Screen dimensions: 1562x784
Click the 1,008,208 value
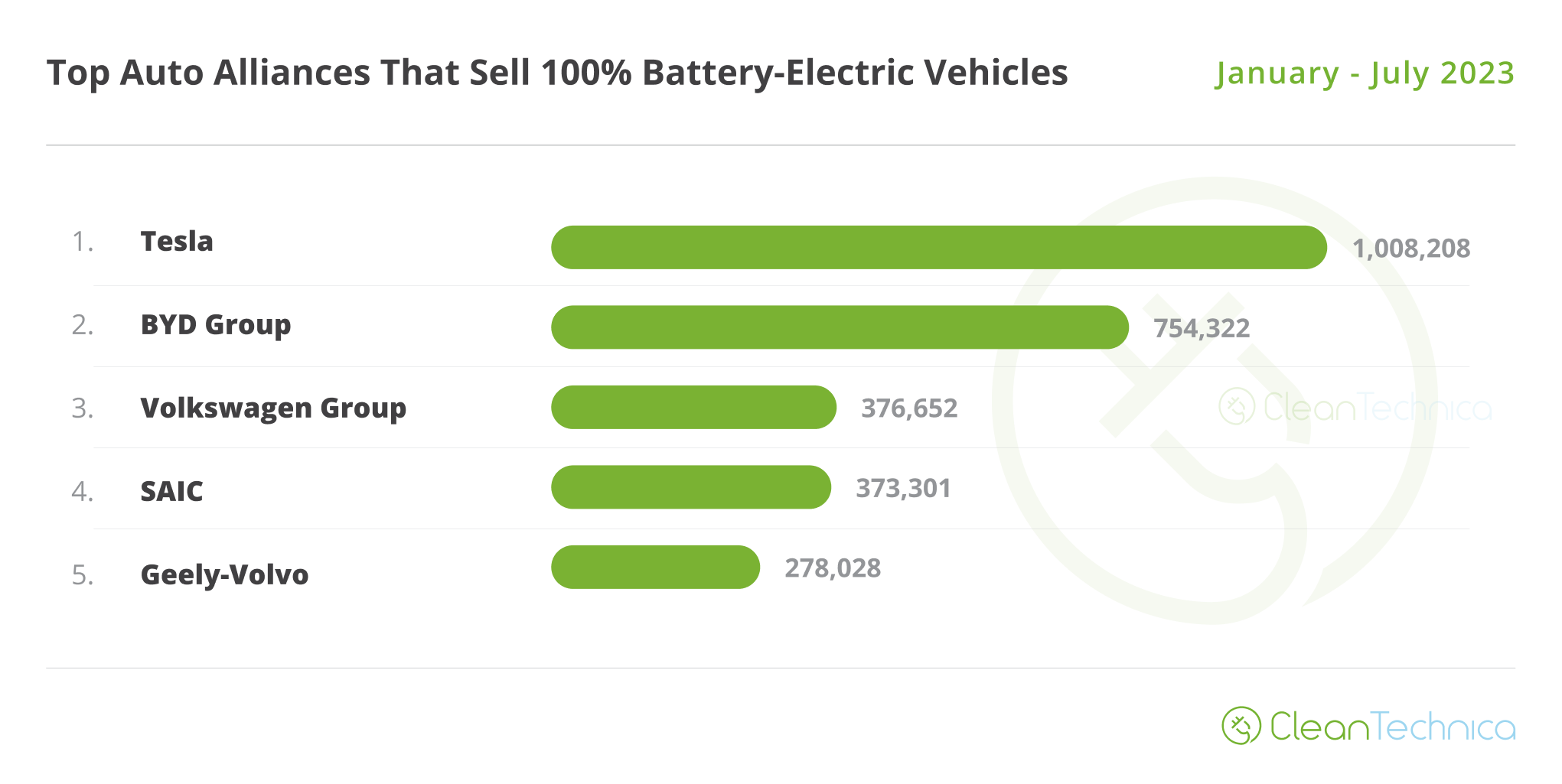(x=1410, y=249)
